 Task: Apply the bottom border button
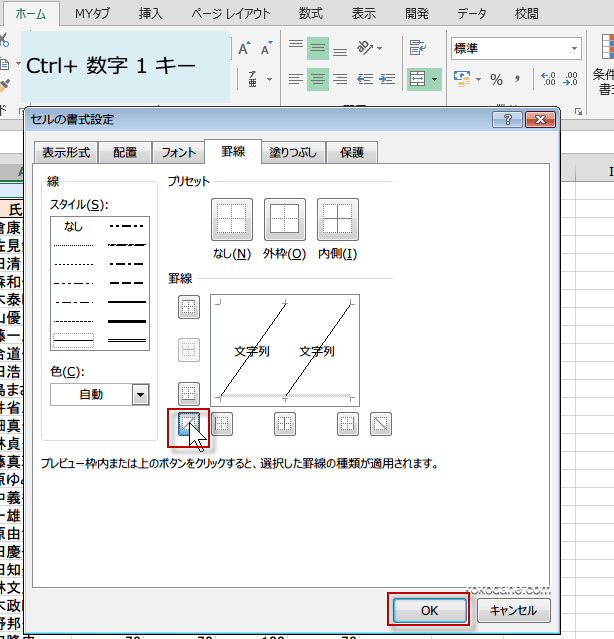point(188,392)
